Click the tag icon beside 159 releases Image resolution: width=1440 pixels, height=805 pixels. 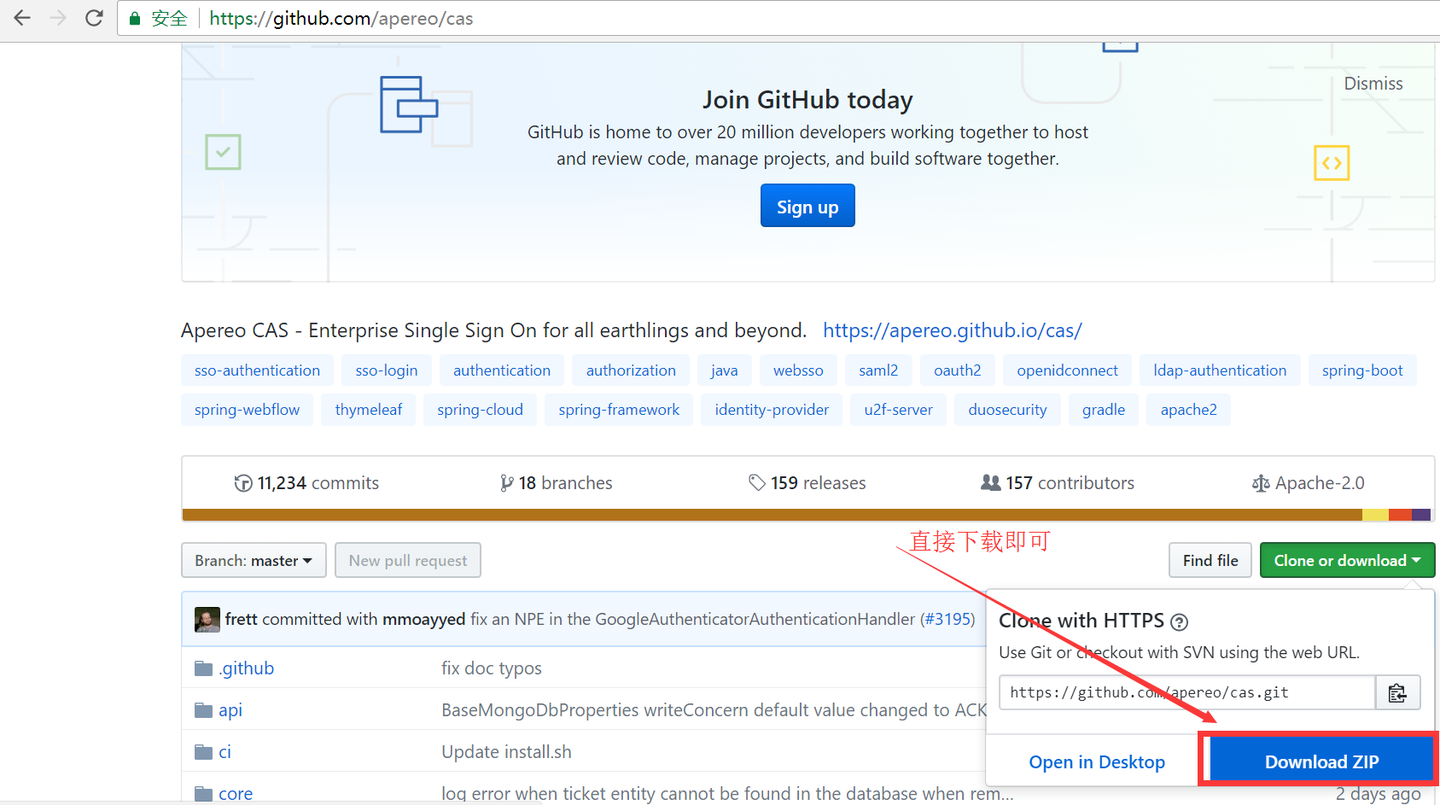click(x=757, y=482)
